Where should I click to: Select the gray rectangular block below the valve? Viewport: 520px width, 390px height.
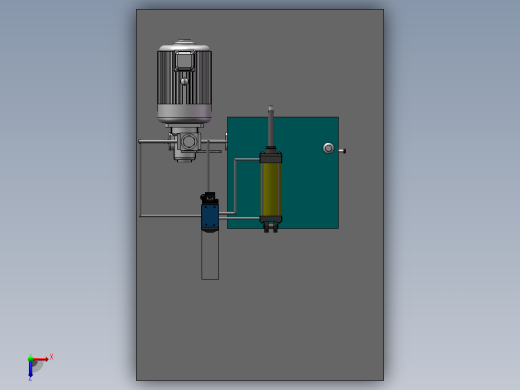(210, 256)
